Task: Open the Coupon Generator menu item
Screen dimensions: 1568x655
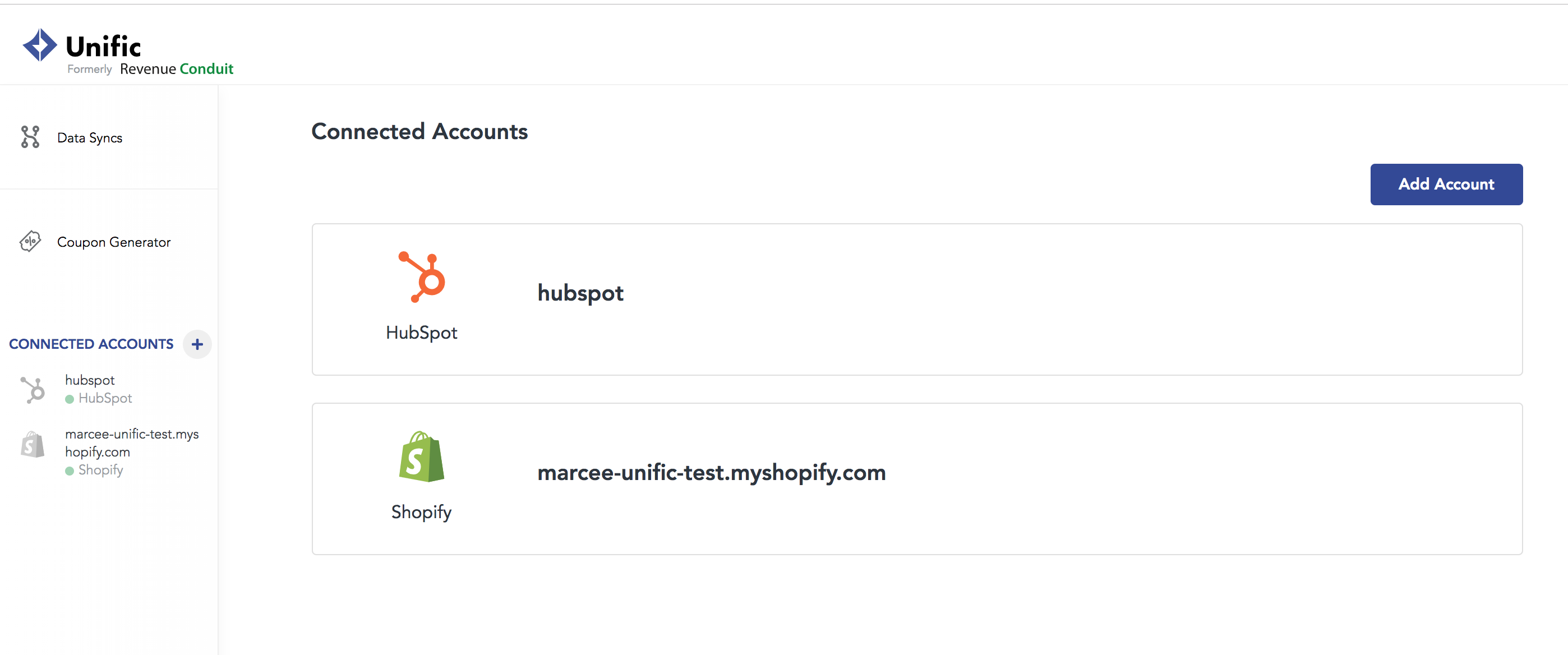Action: 114,242
